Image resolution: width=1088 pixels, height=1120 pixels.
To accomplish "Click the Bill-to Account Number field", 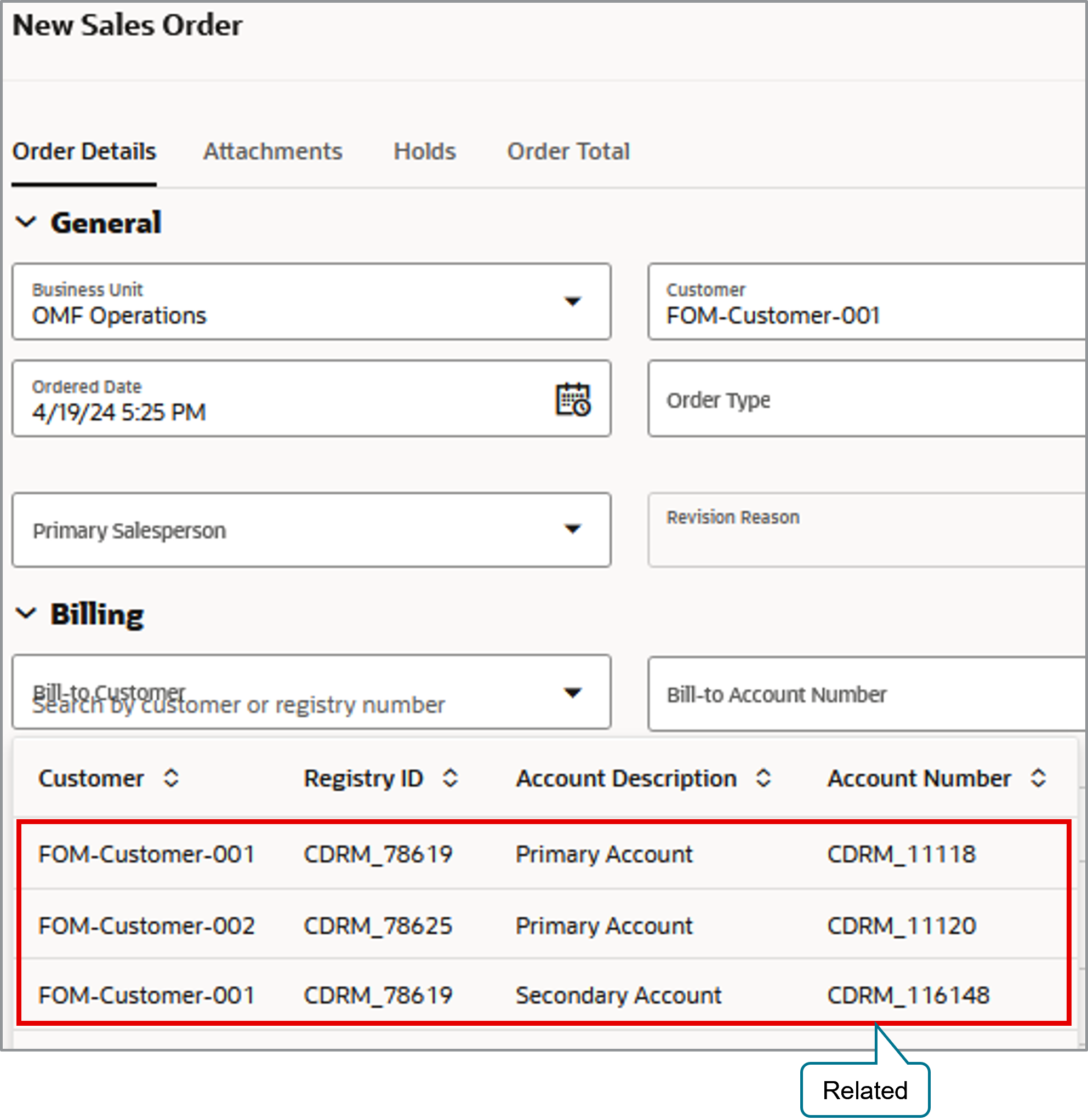I will coord(867,694).
